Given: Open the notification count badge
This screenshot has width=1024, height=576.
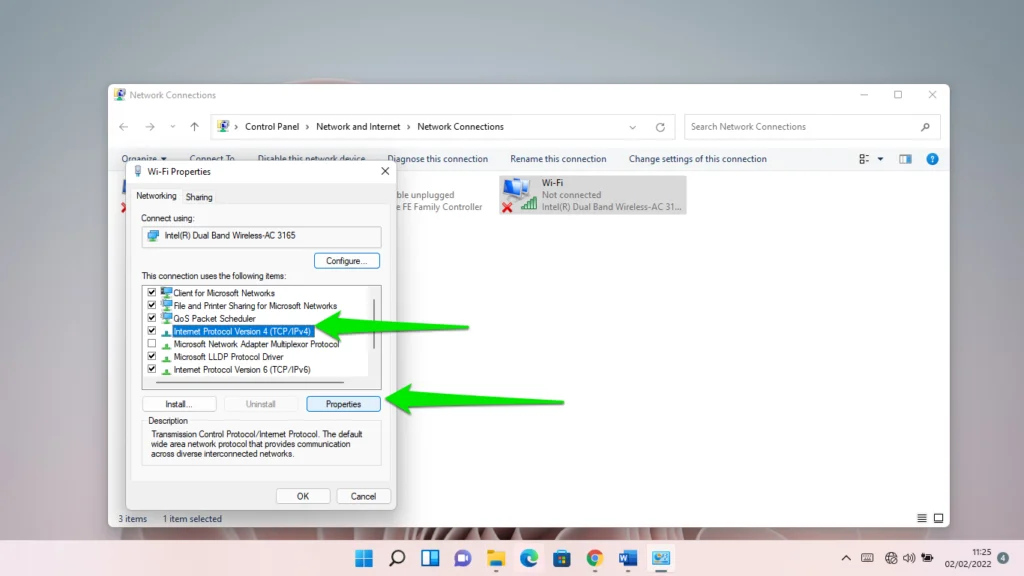Looking at the screenshot, I should pos(1003,558).
